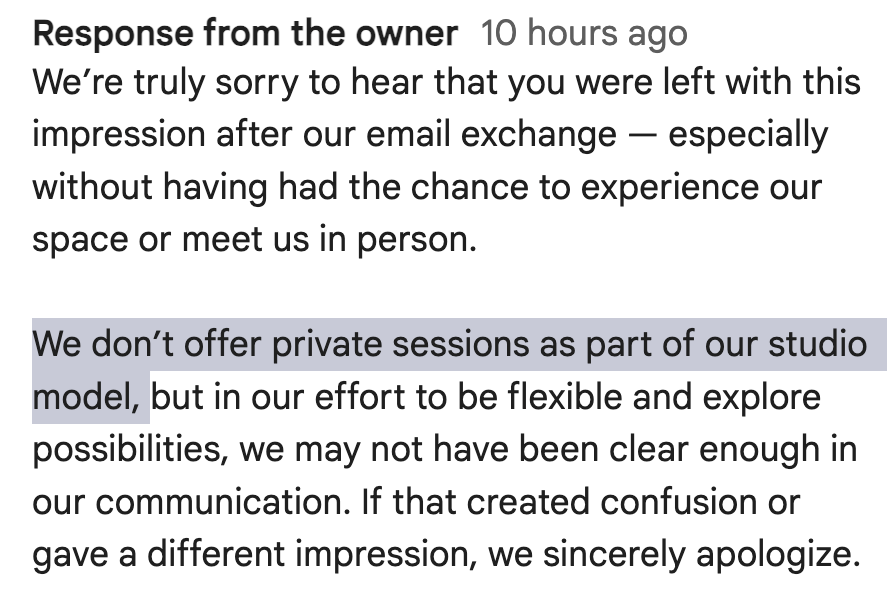The height and width of the screenshot is (606, 888).
Task: Click the word "possibilities,"
Action: point(130,449)
